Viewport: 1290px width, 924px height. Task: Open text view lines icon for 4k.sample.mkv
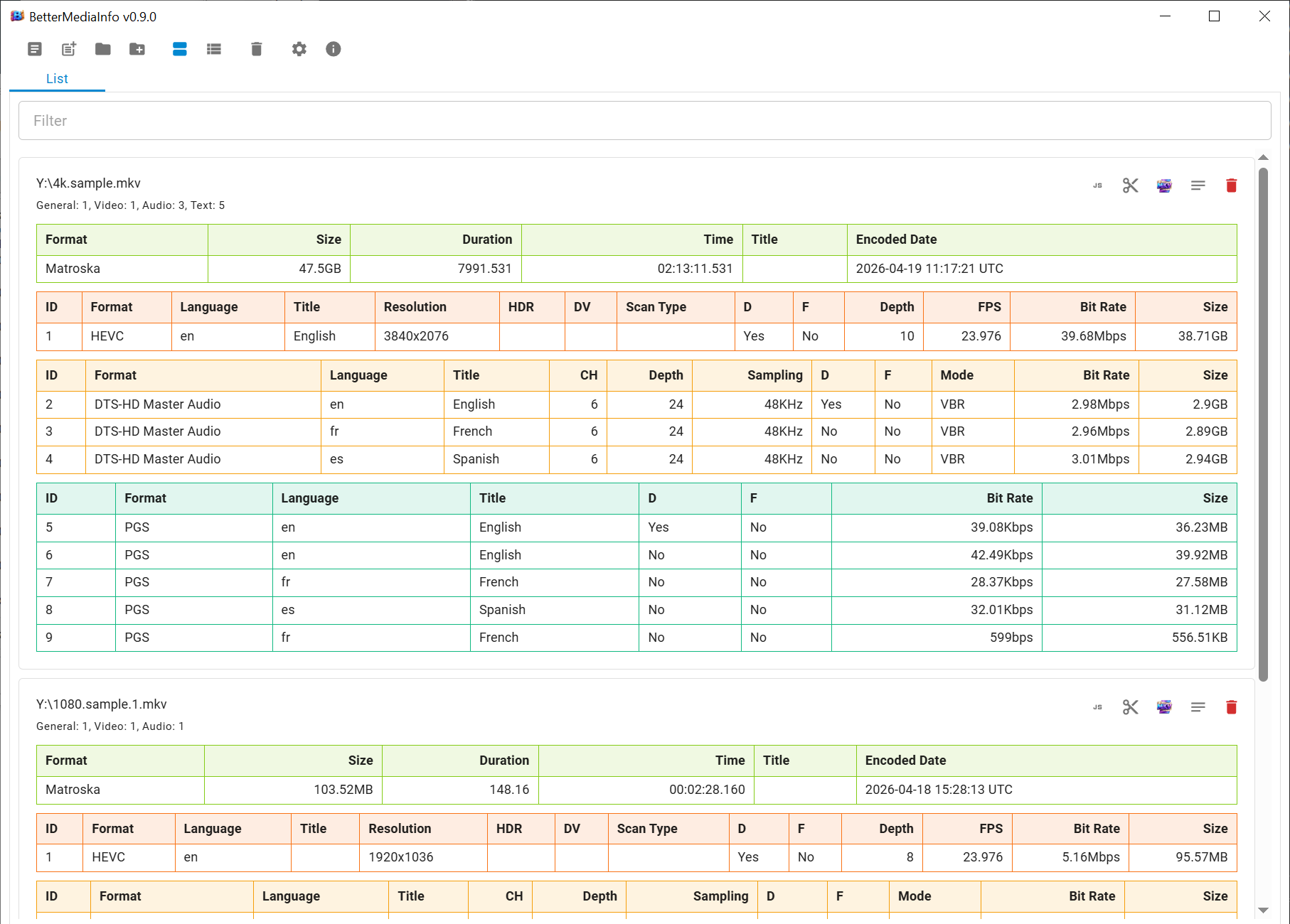point(1198,186)
